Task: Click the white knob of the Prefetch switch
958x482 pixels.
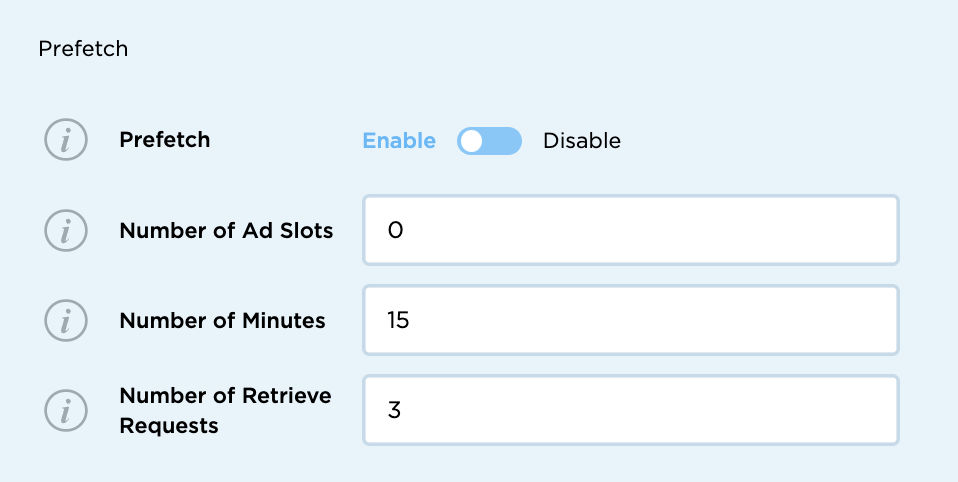Action: pyautogui.click(x=472, y=141)
